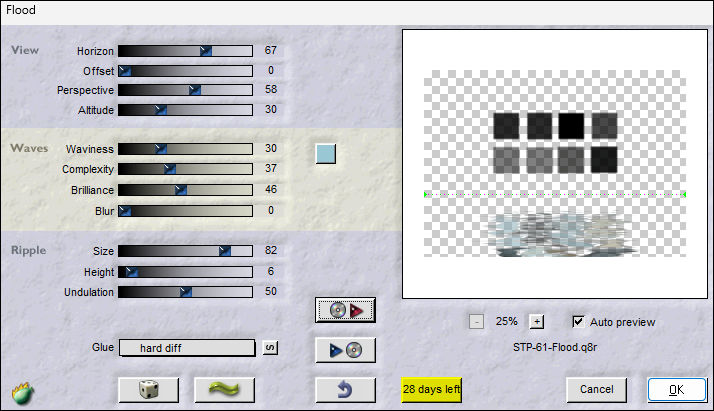Click the dice randomize button

coord(148,390)
